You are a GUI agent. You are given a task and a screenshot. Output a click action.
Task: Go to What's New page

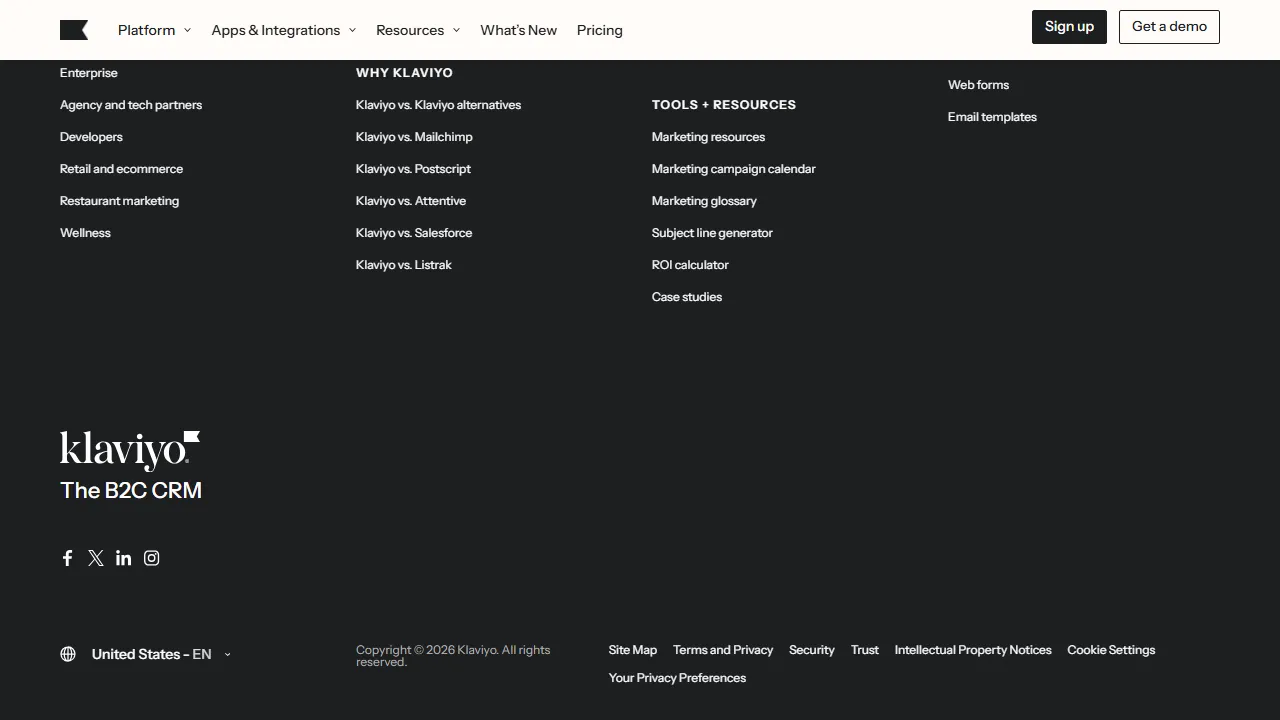point(518,30)
